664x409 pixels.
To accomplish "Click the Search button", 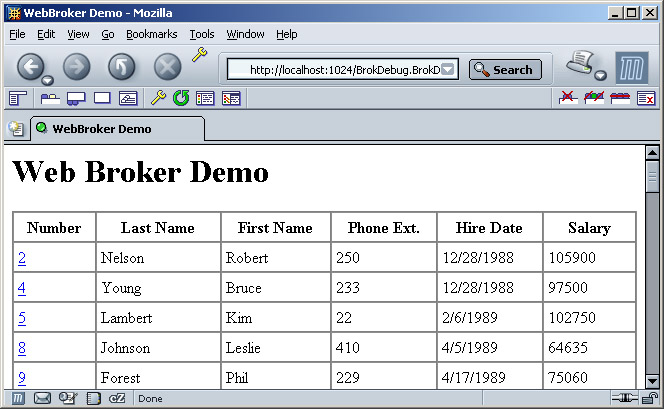I will pyautogui.click(x=505, y=70).
